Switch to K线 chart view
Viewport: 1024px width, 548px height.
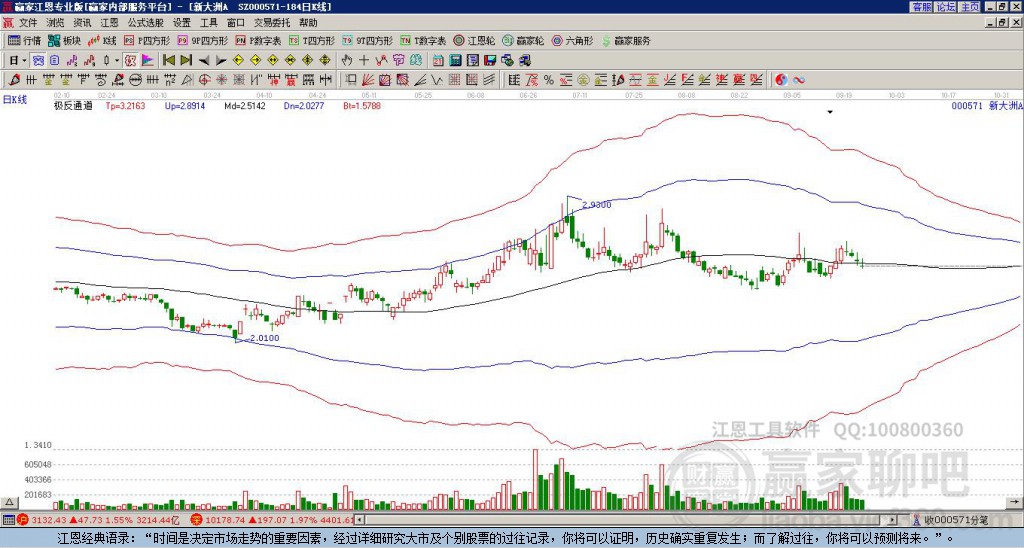(102, 40)
